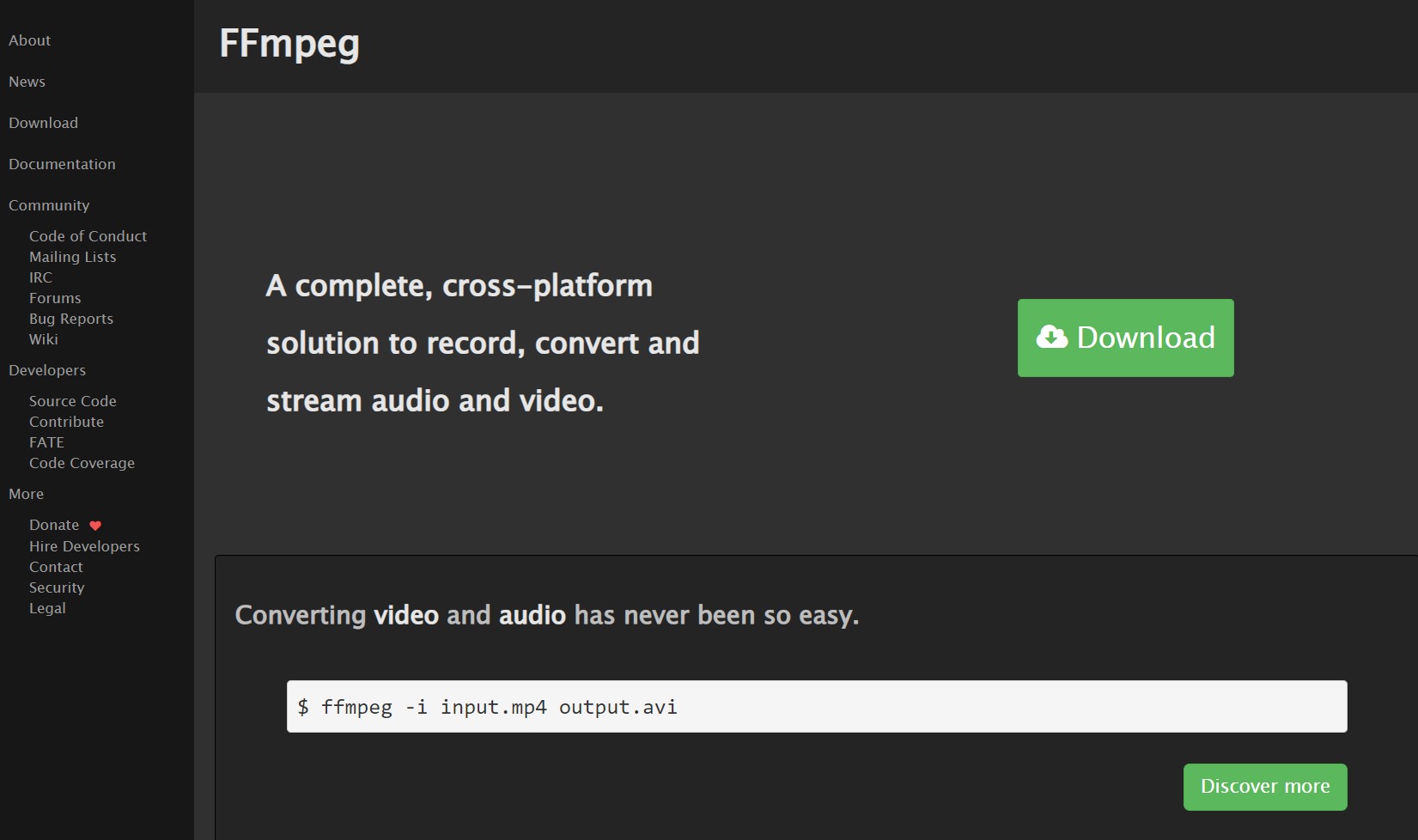Select Developers in the sidebar
The width and height of the screenshot is (1418, 840).
pyautogui.click(x=47, y=370)
